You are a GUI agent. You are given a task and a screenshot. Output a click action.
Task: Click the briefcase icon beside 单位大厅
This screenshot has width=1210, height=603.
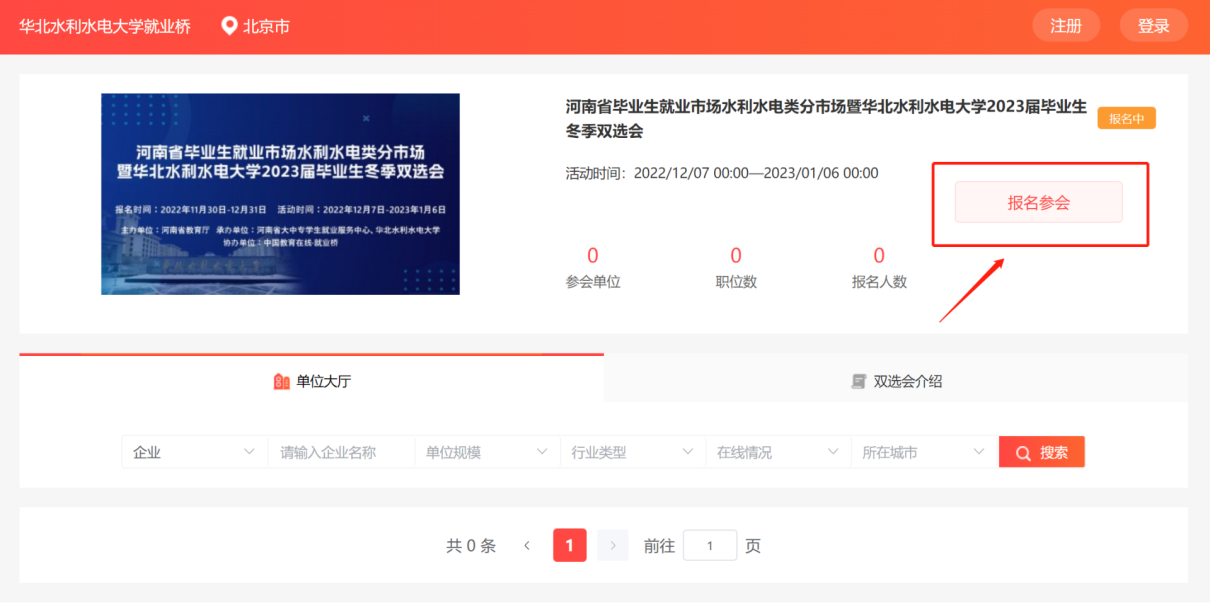coord(281,381)
